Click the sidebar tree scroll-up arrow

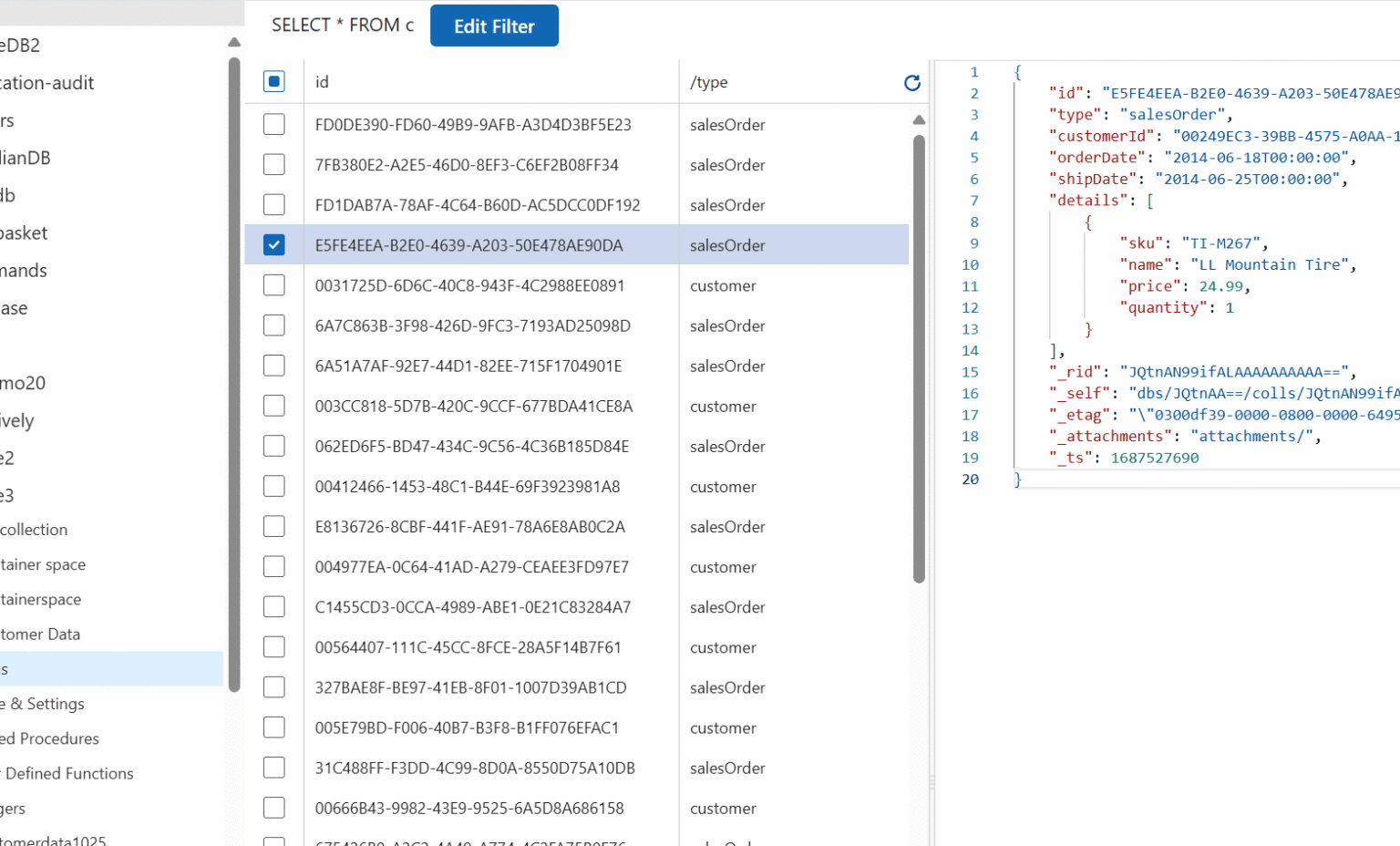[x=234, y=43]
